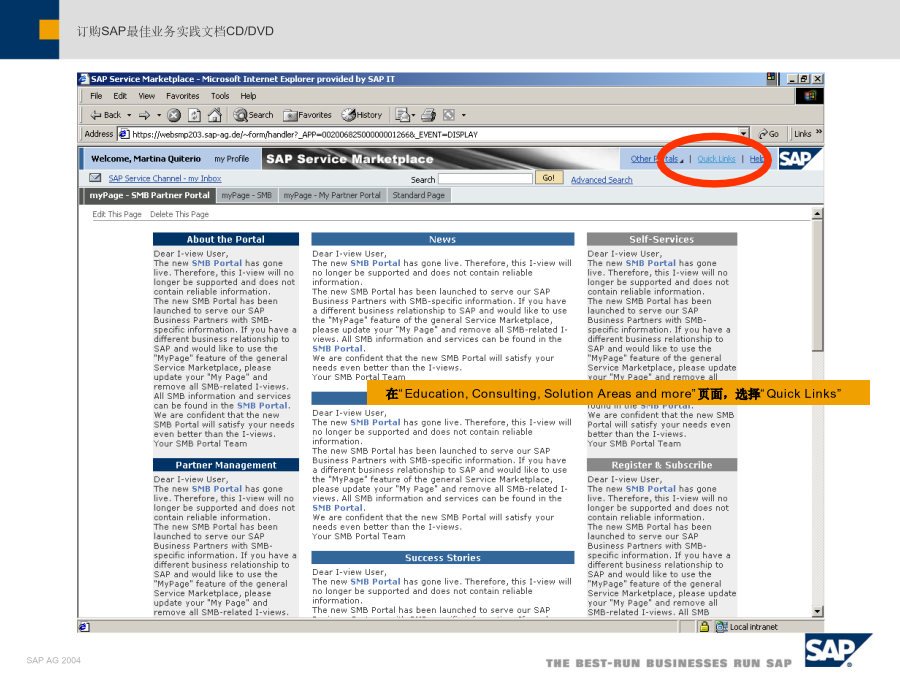Expand the Back button history dropdown
Image resolution: width=900 pixels, height=675 pixels.
click(x=129, y=115)
